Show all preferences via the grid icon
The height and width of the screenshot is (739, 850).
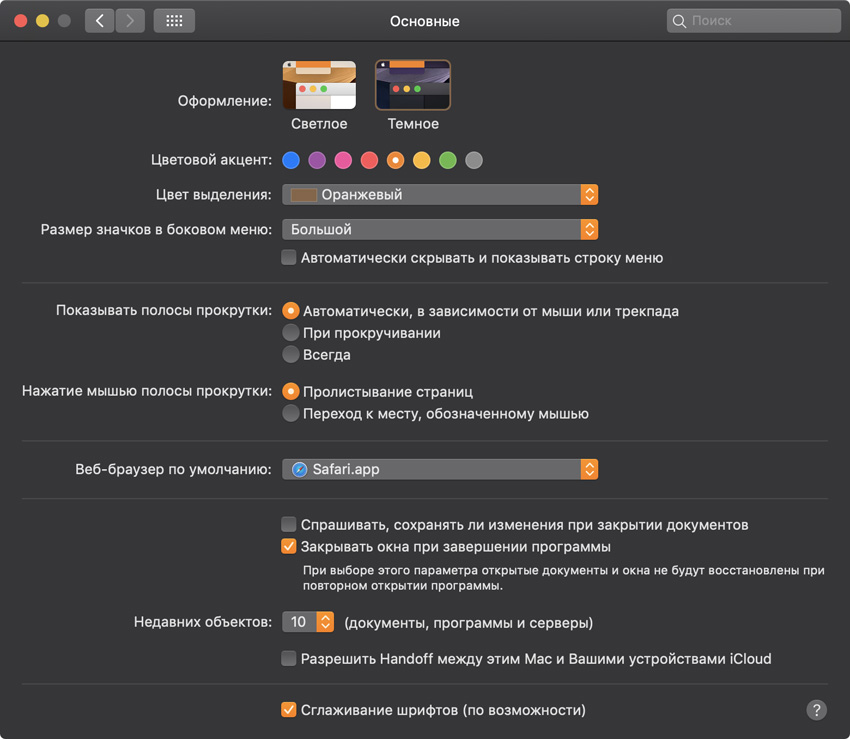[x=174, y=21]
